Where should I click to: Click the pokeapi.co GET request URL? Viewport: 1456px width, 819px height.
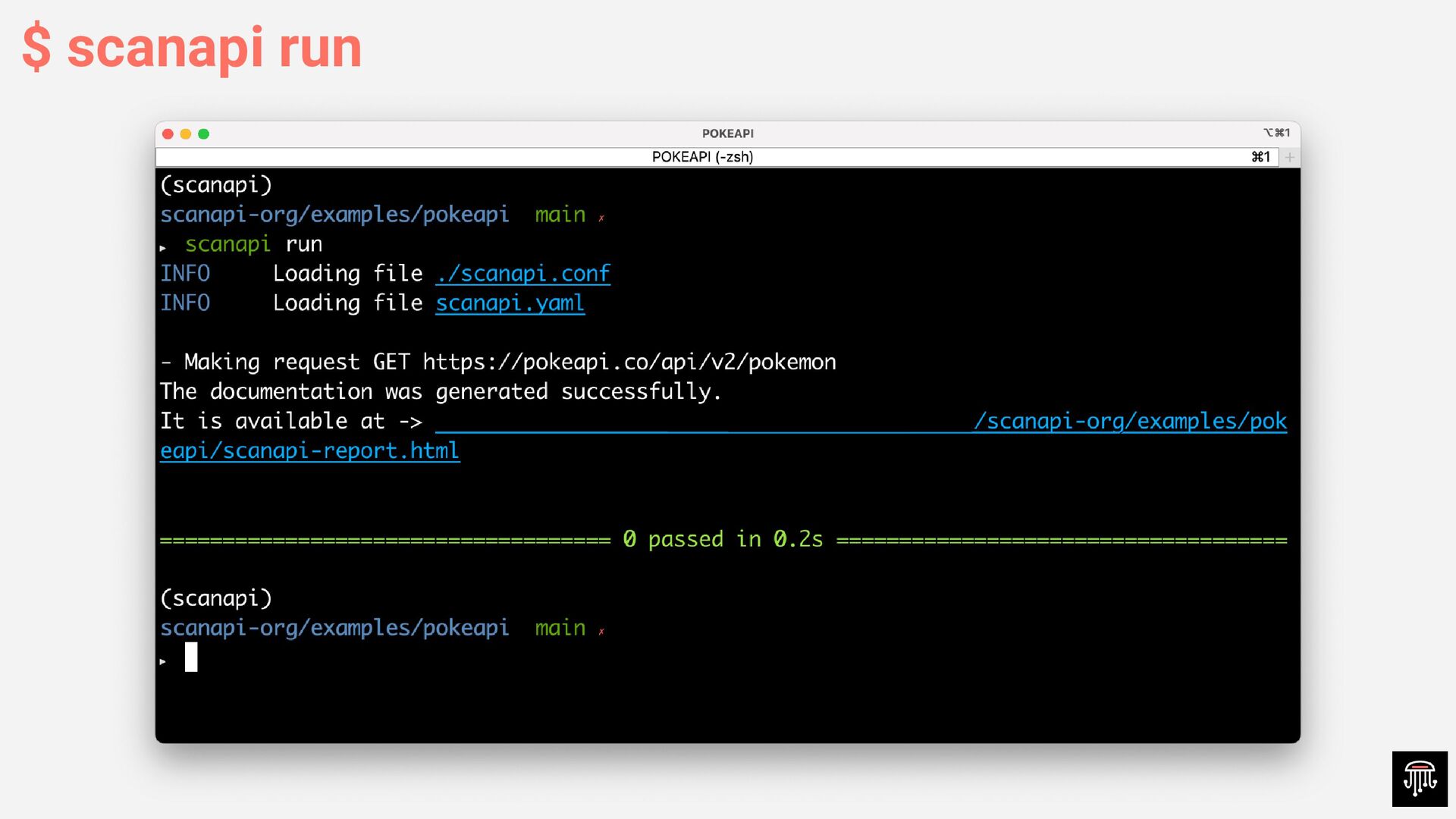pos(629,362)
